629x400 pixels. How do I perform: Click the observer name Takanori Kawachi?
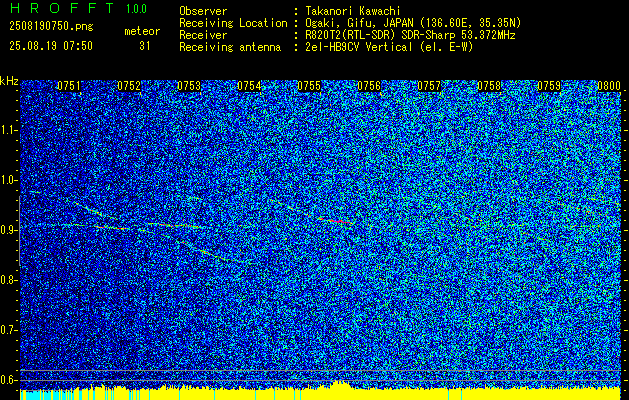(x=353, y=11)
